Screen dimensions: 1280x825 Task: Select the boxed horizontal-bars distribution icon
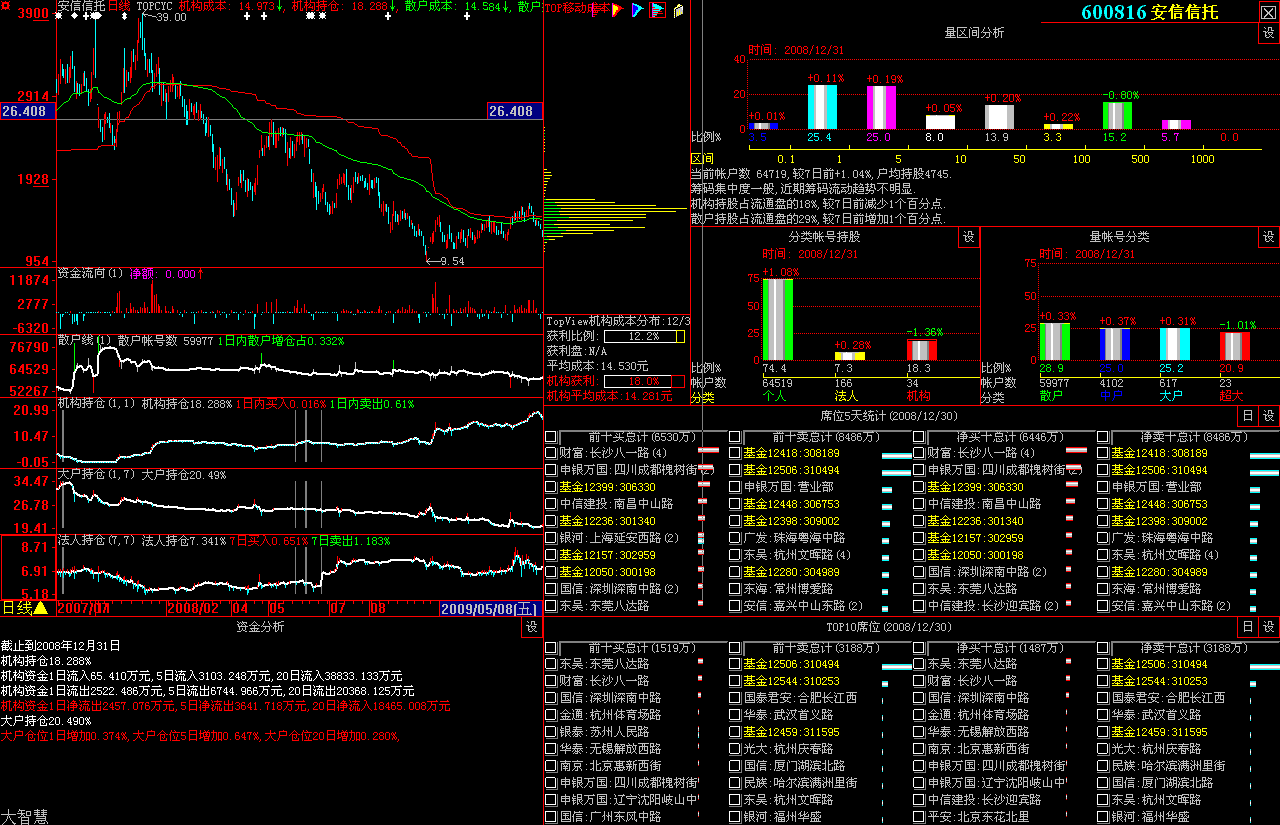click(657, 10)
